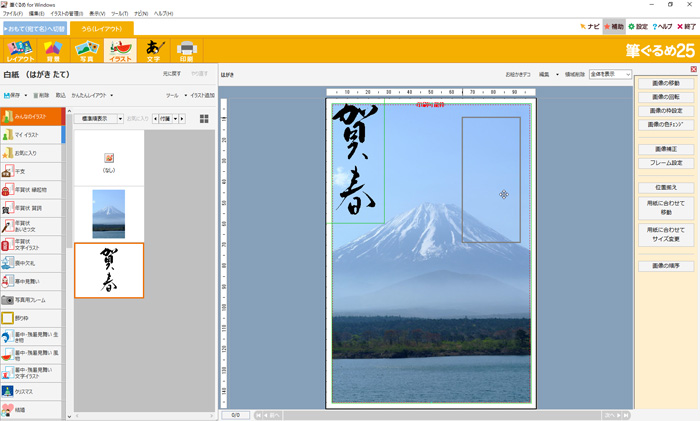
Task: Click the フレーム設定 (Frame settings) button
Action: coord(666,162)
